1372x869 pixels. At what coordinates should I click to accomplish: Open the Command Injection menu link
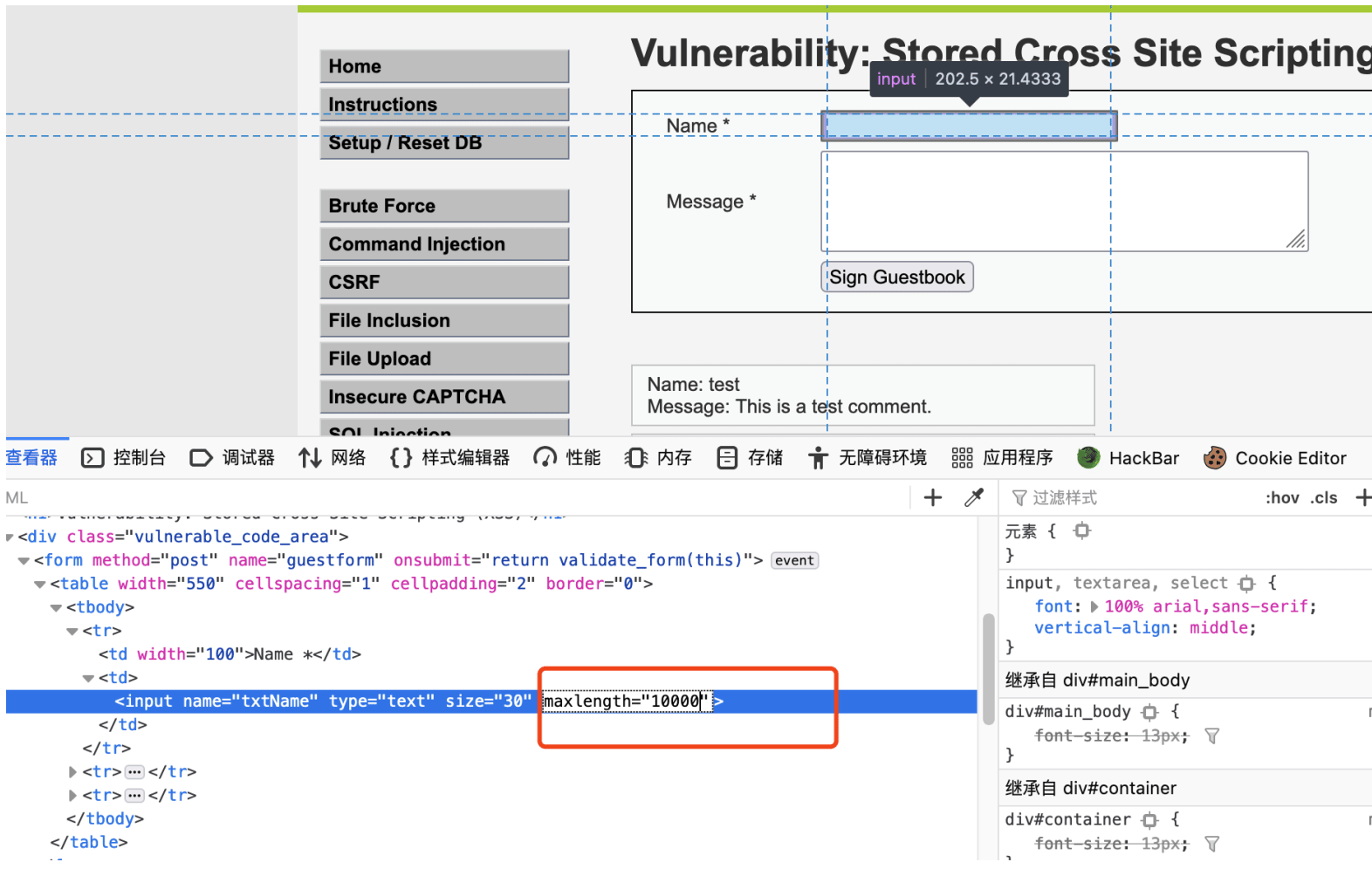[x=444, y=244]
